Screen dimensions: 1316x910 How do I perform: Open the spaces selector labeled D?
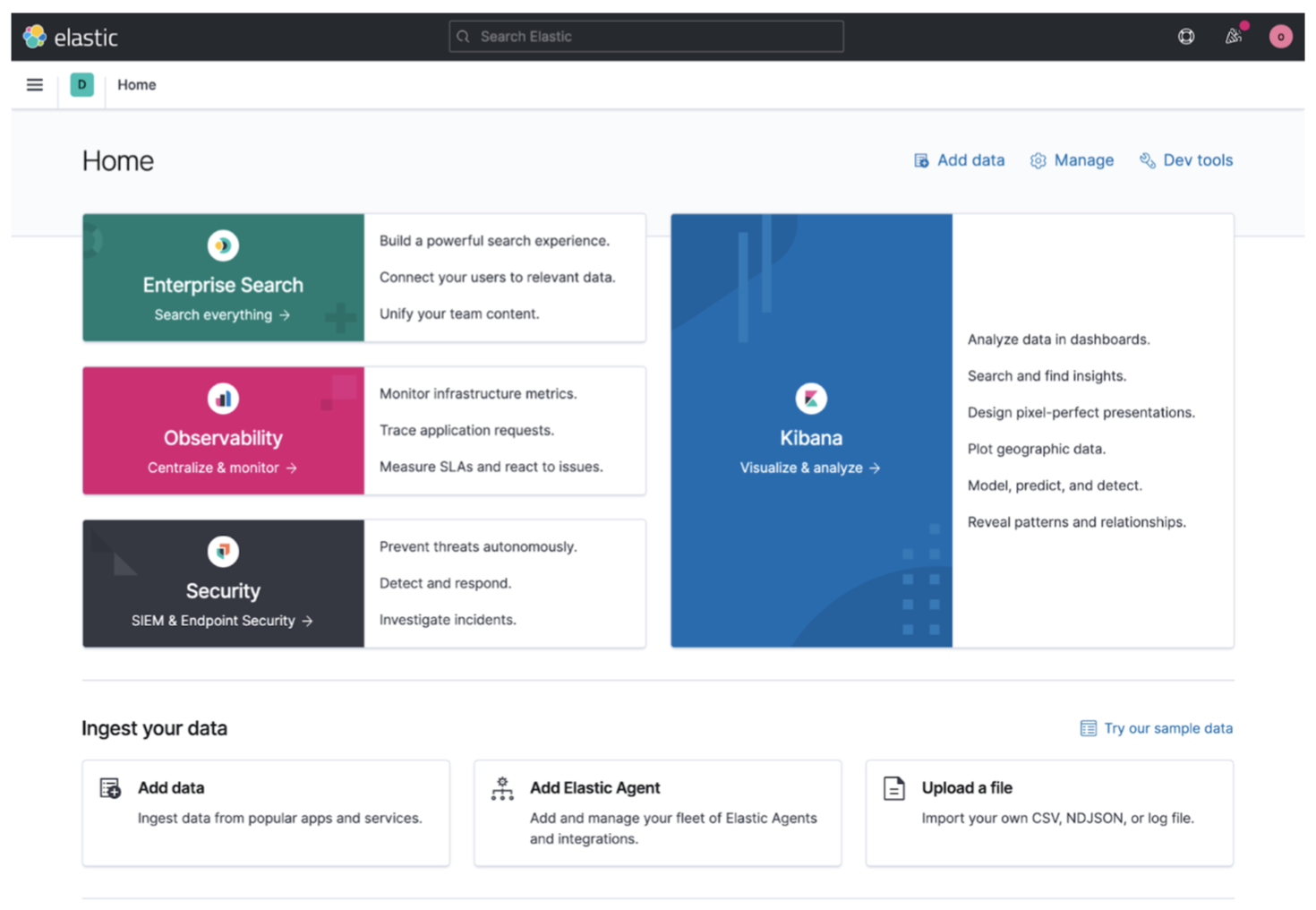pyautogui.click(x=81, y=84)
